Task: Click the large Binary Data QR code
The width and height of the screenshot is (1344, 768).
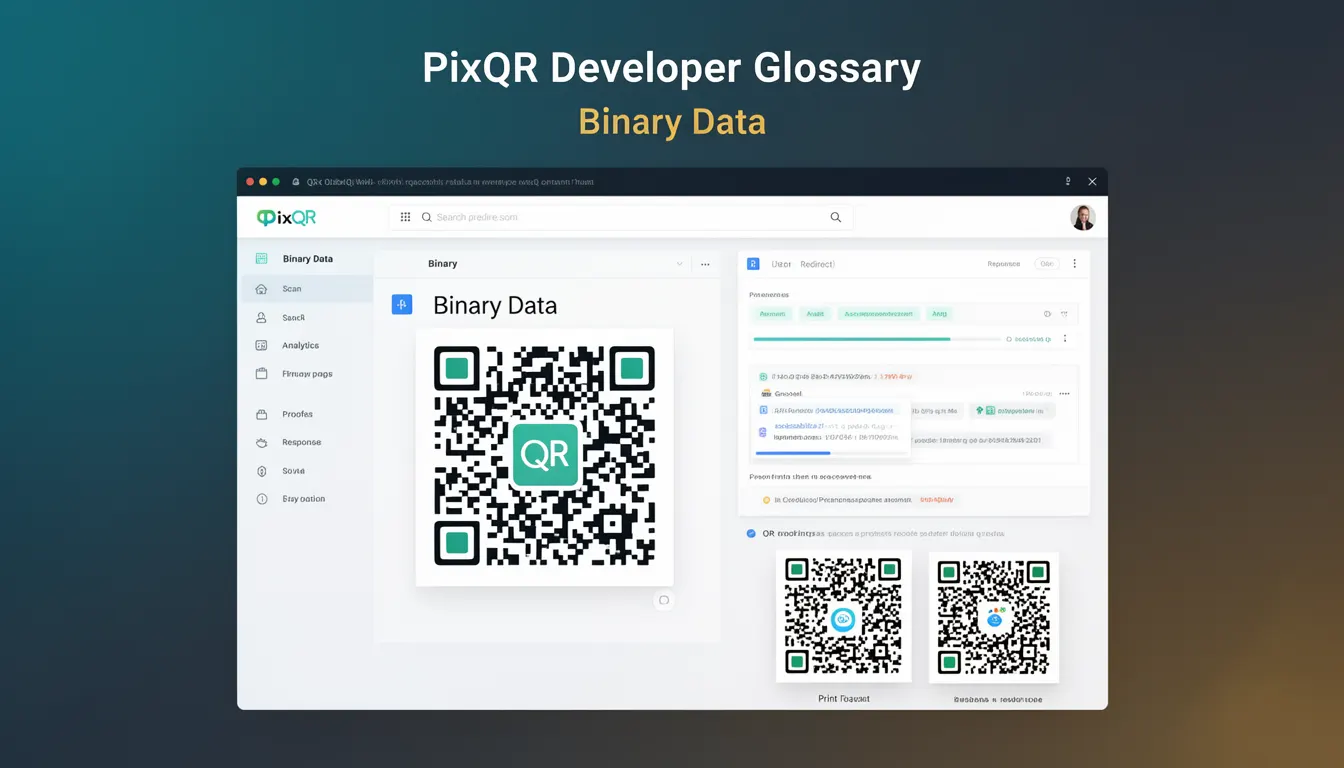Action: tap(544, 457)
